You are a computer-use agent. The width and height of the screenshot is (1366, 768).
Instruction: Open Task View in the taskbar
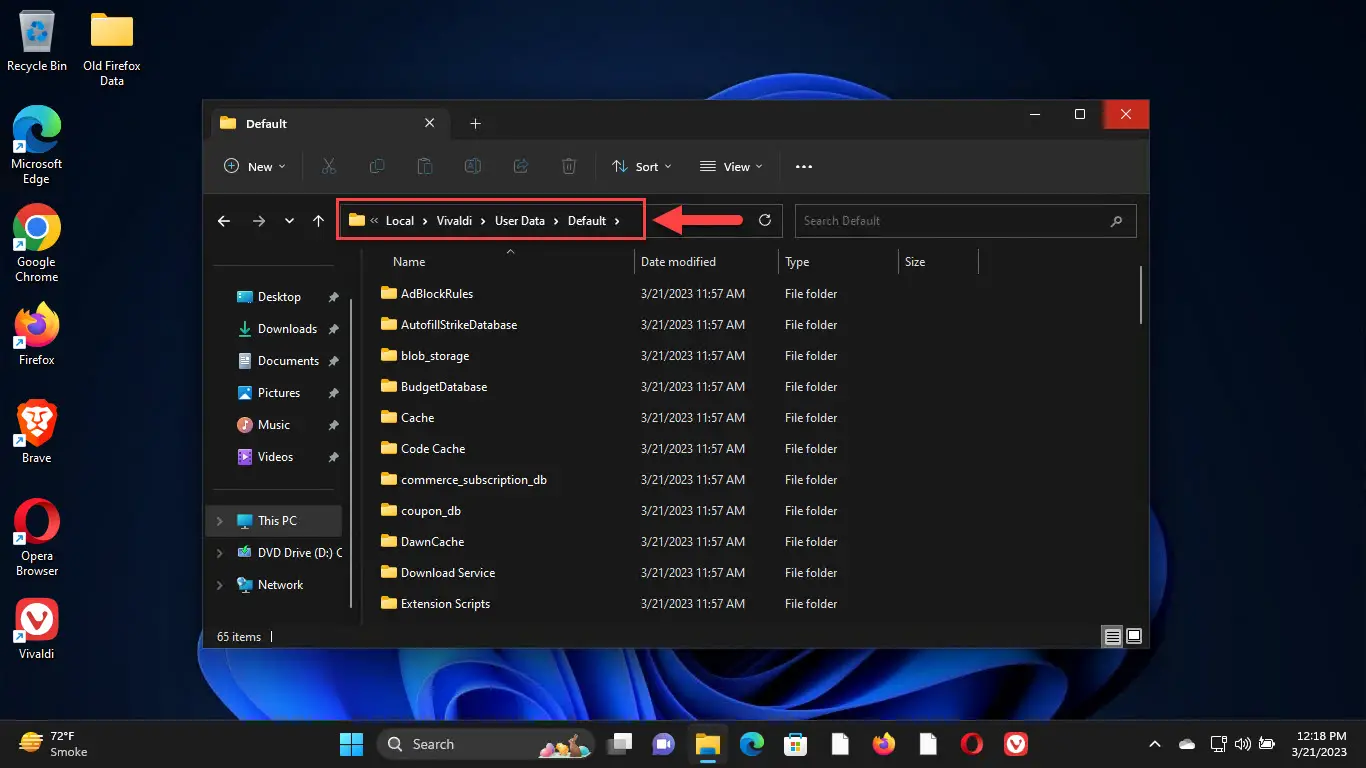click(x=620, y=744)
